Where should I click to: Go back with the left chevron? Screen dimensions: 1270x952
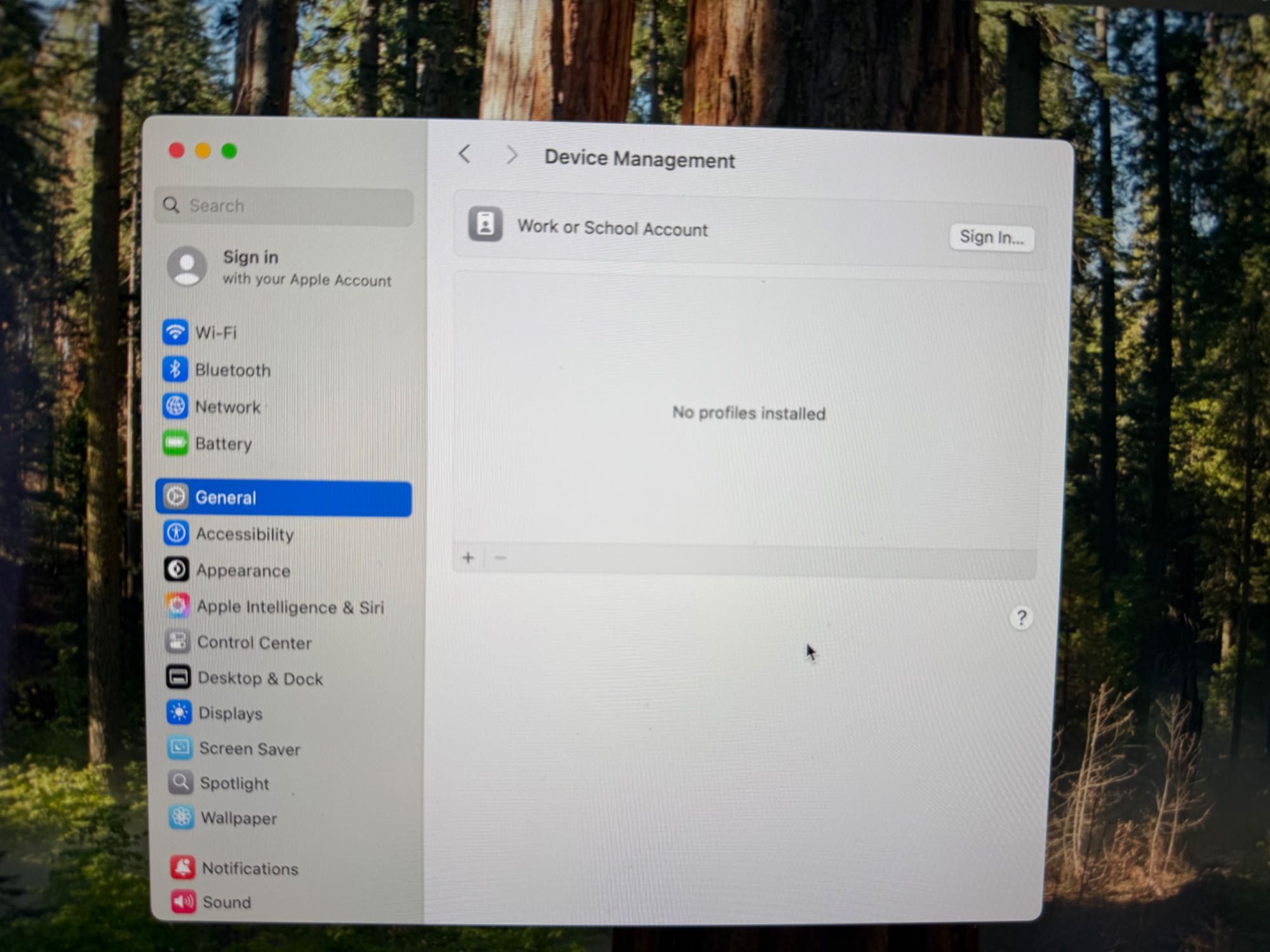click(465, 154)
